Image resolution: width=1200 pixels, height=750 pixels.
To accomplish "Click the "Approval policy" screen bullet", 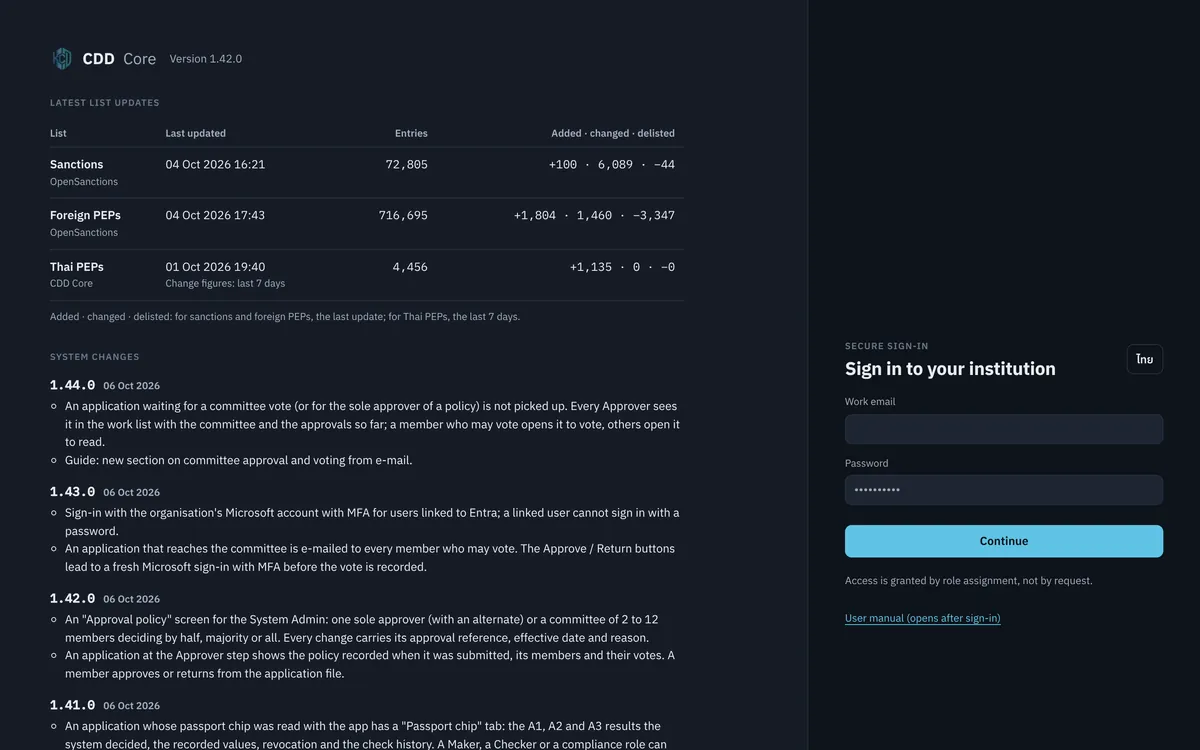I will pyautogui.click(x=362, y=628).
